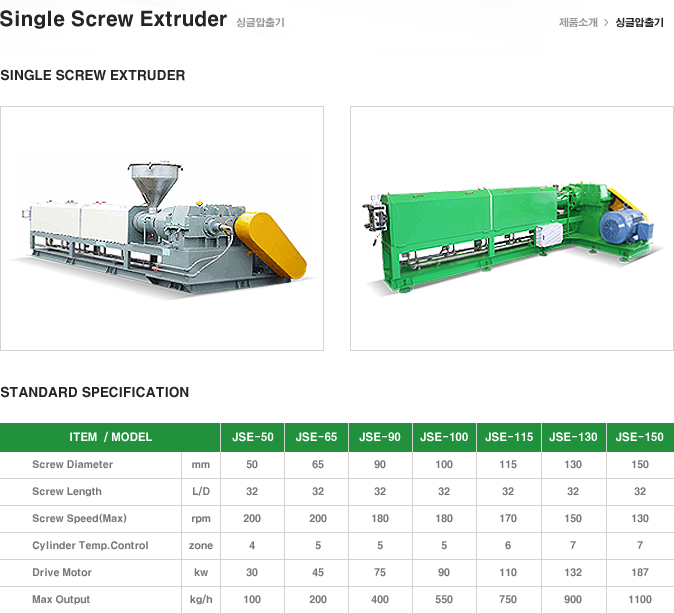Select the JSE-100 column header
674x614 pixels.
coord(444,437)
